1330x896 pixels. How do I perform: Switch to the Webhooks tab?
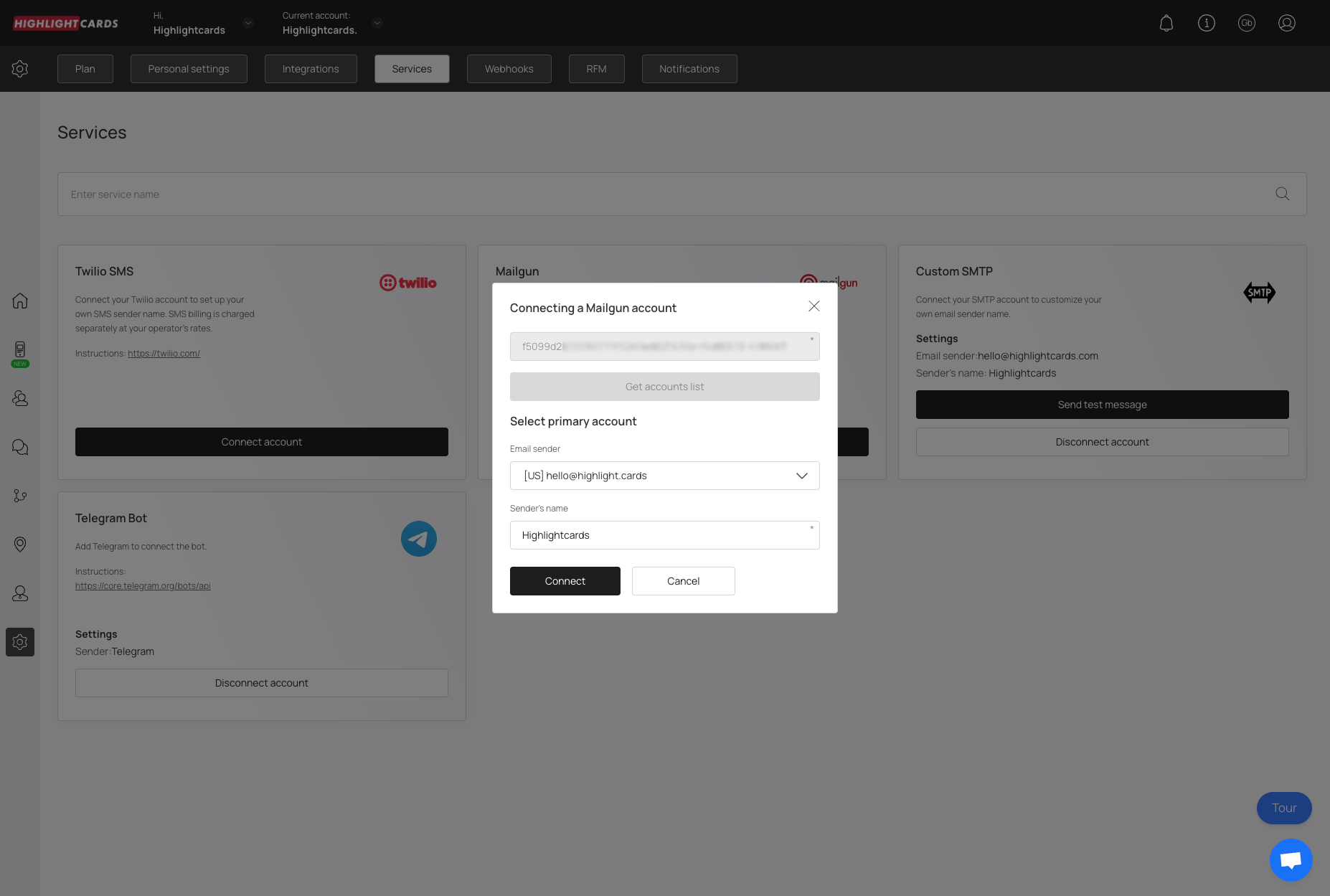(x=509, y=69)
